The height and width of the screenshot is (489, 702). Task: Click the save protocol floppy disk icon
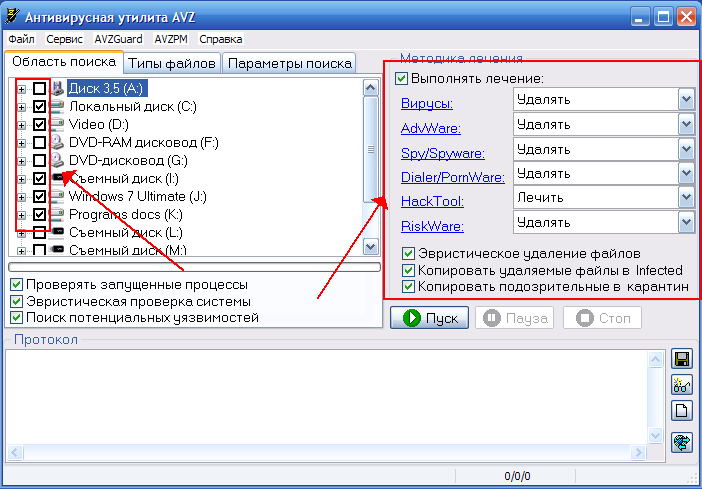click(681, 360)
